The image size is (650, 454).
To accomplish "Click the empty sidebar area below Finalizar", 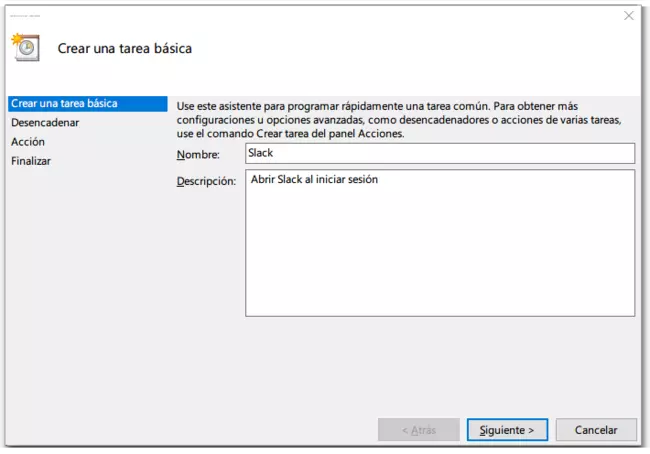I will pos(85,300).
